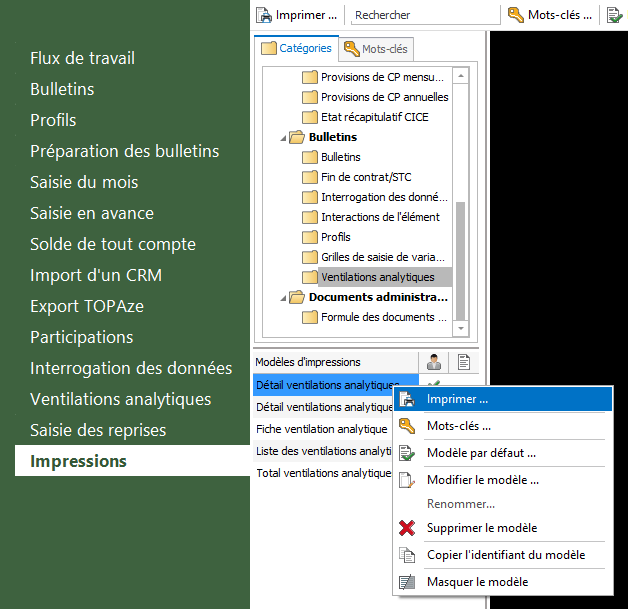Image resolution: width=628 pixels, height=609 pixels.
Task: Open Saisie du mois in sidebar
Action: click(84, 182)
